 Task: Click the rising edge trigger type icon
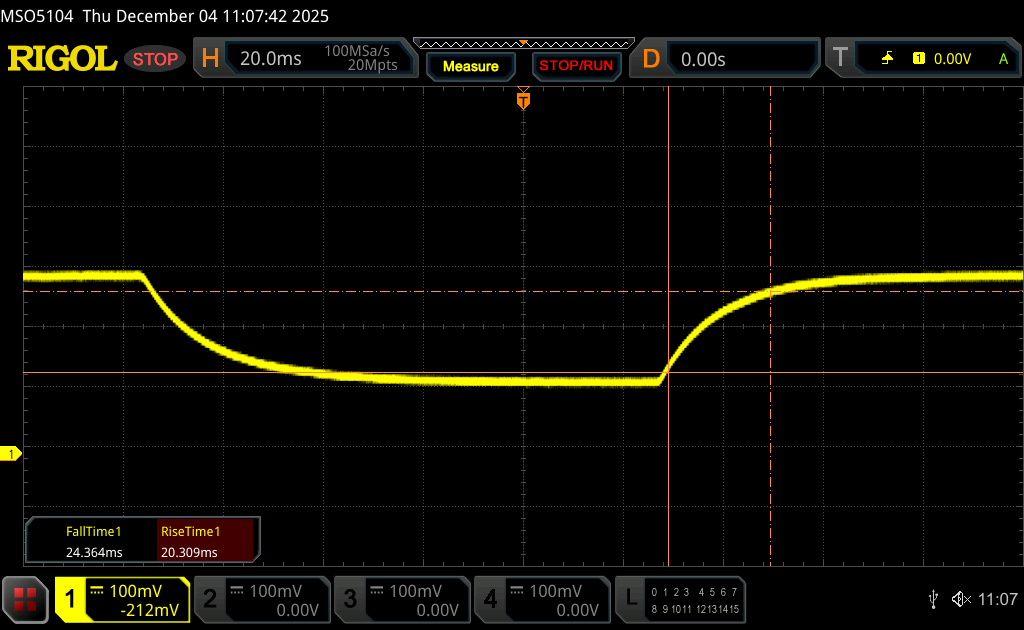click(887, 59)
